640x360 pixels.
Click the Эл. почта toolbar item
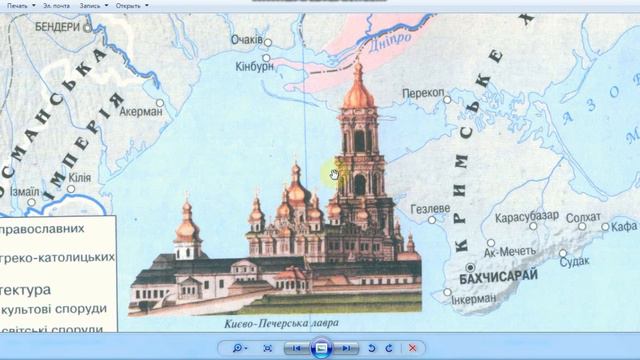(56, 6)
